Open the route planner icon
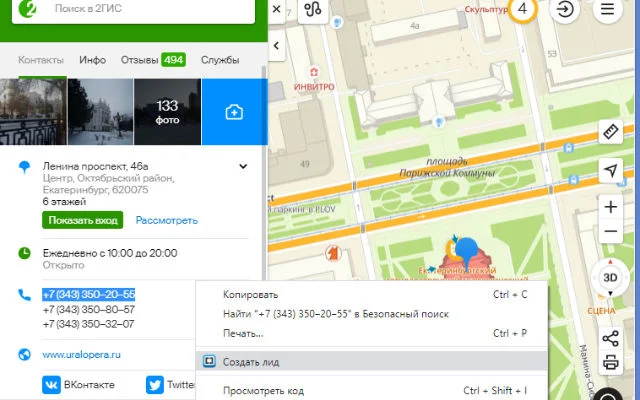The width and height of the screenshot is (640, 400). tap(313, 9)
